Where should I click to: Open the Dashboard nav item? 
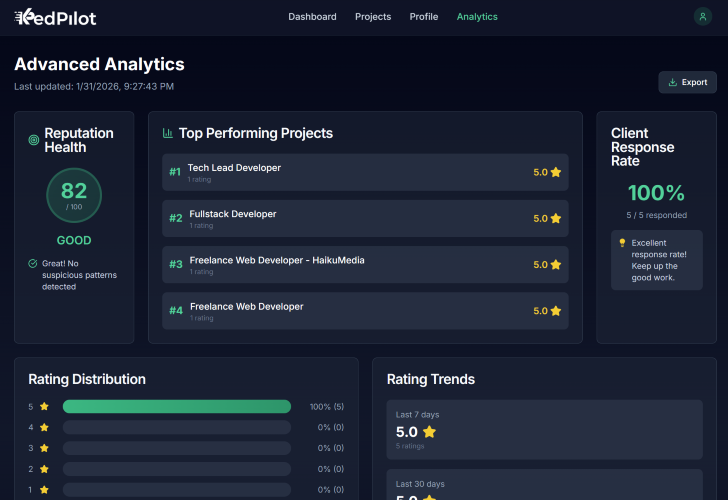[312, 17]
